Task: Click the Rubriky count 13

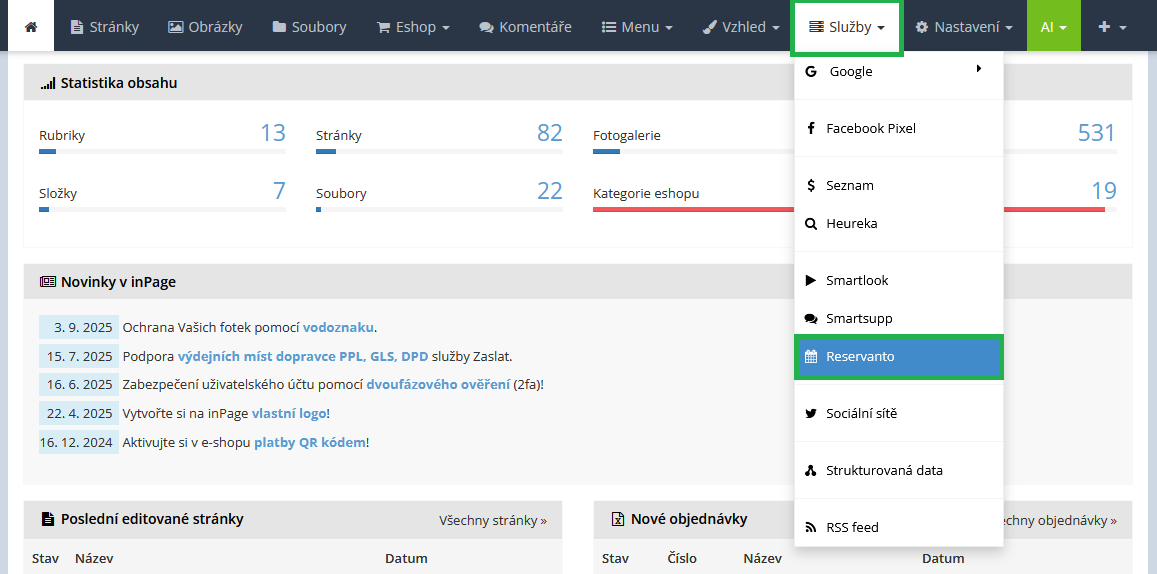Action: pyautogui.click(x=272, y=133)
